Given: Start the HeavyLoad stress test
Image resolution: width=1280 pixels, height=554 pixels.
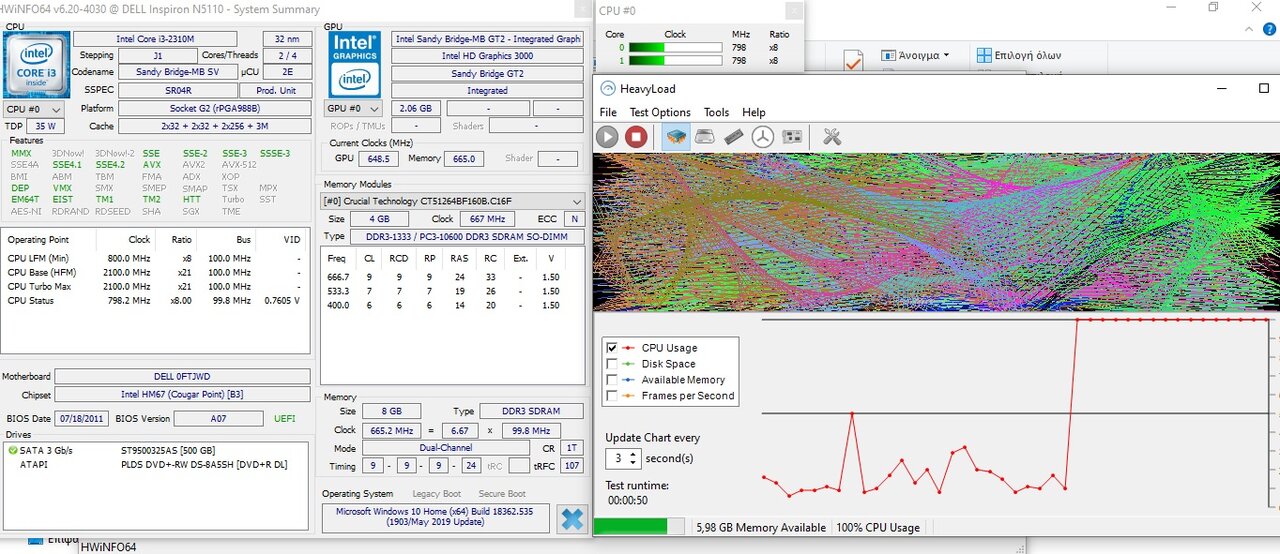Looking at the screenshot, I should [607, 137].
